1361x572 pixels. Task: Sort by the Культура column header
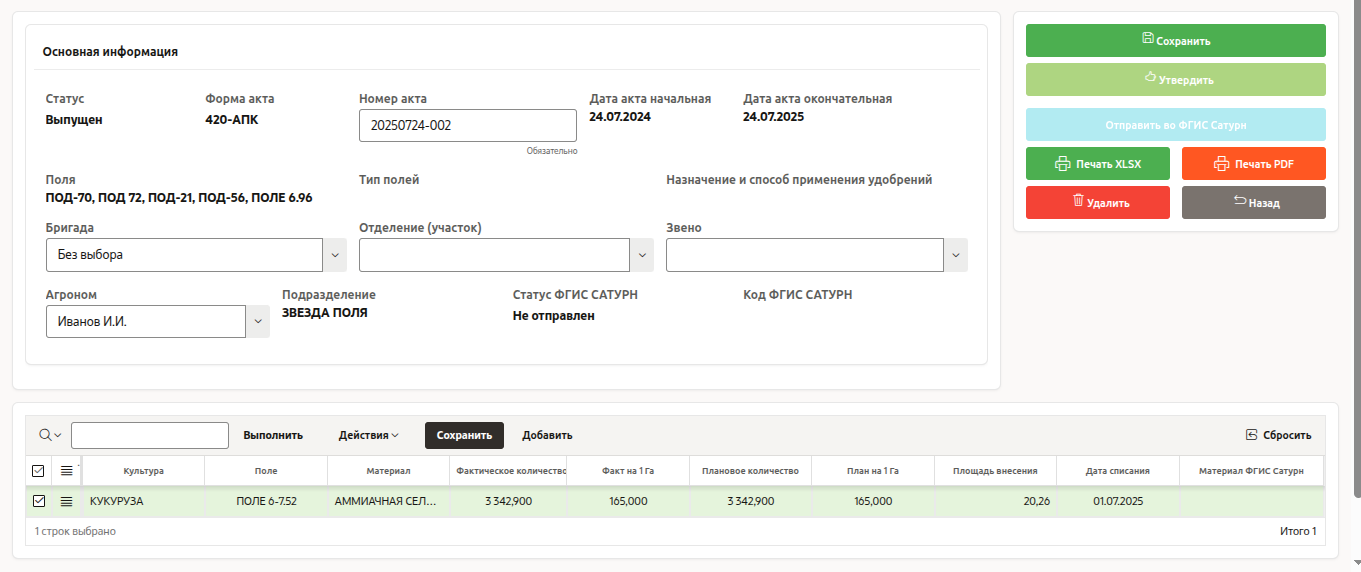[143, 471]
